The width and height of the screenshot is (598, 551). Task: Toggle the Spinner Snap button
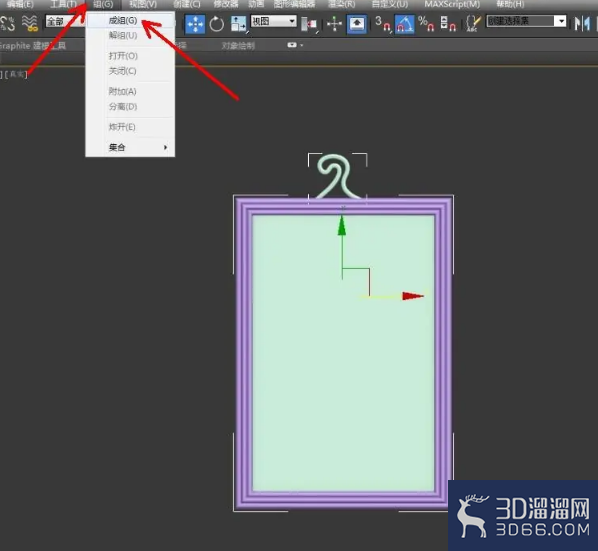coord(448,24)
